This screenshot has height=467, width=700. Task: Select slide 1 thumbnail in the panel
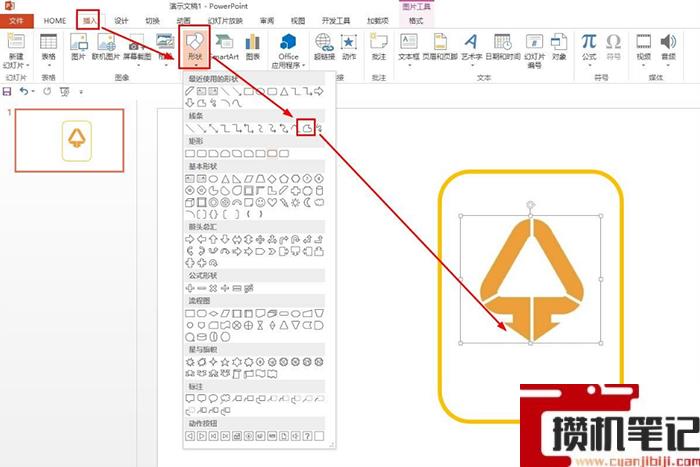coord(69,140)
